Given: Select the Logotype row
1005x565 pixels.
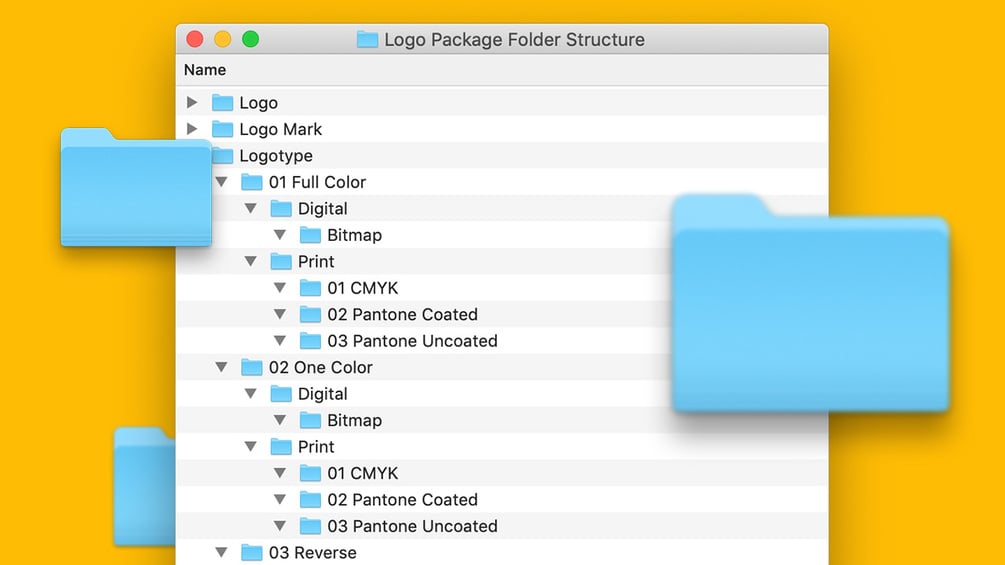Looking at the screenshot, I should tap(276, 156).
